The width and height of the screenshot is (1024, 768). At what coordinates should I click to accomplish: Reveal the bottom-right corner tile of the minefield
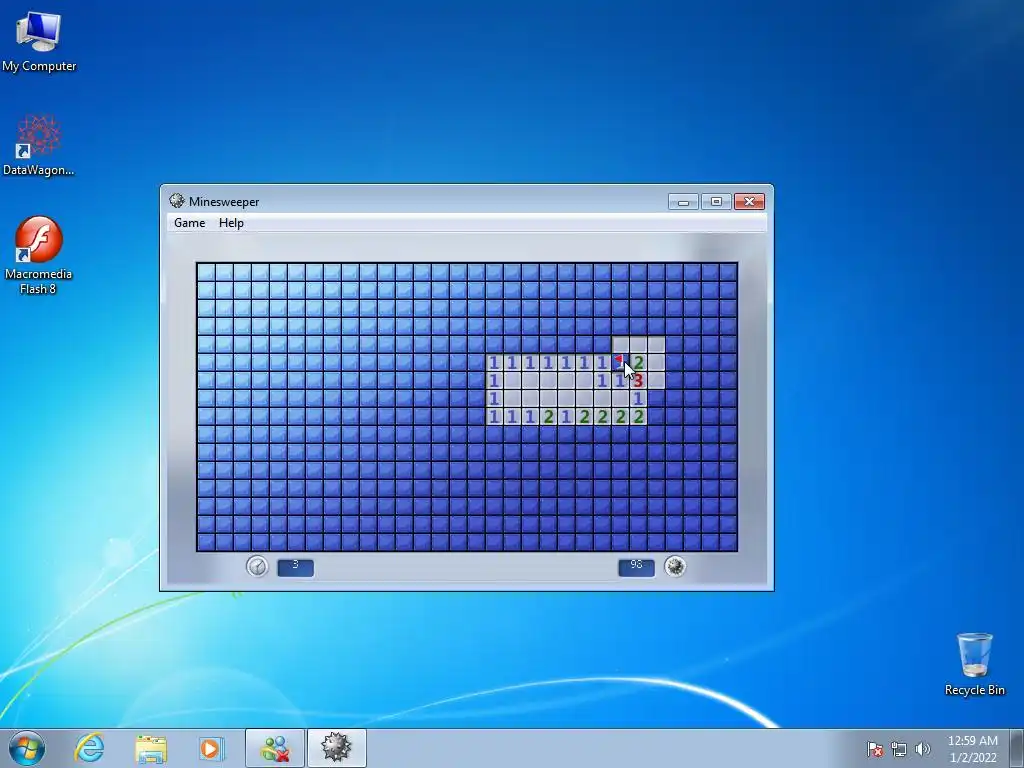click(x=728, y=543)
